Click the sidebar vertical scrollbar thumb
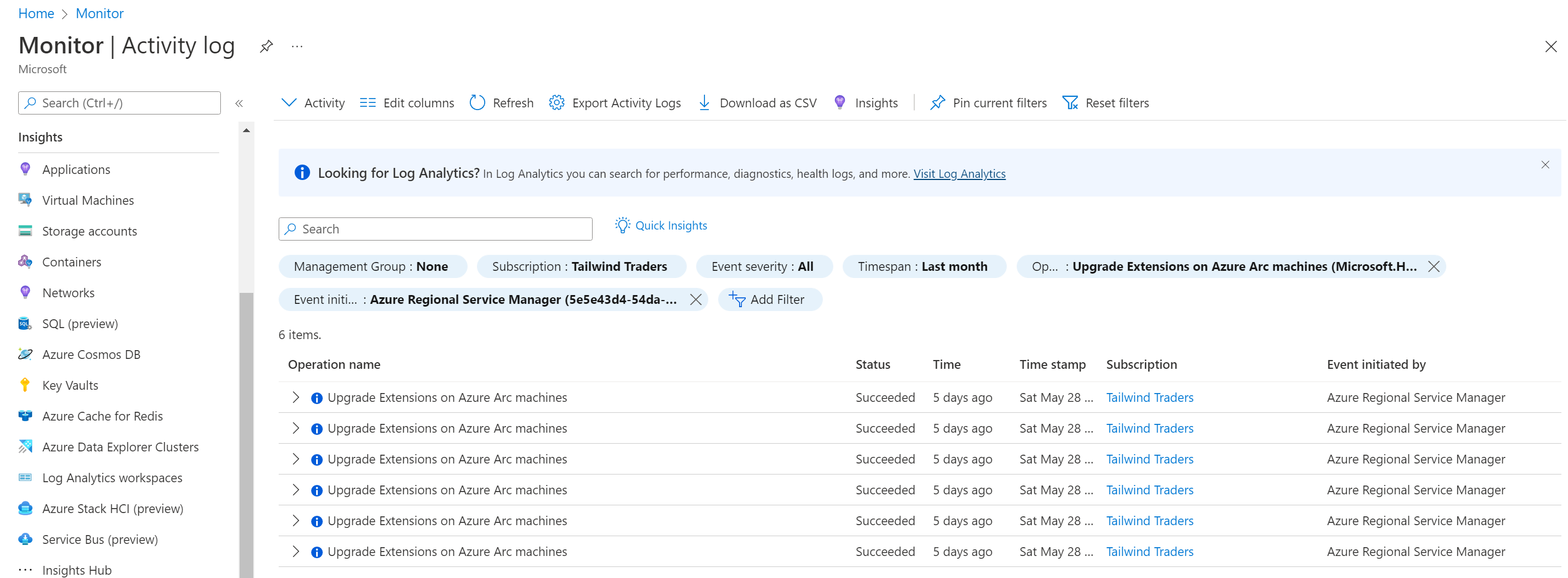 pyautogui.click(x=246, y=426)
